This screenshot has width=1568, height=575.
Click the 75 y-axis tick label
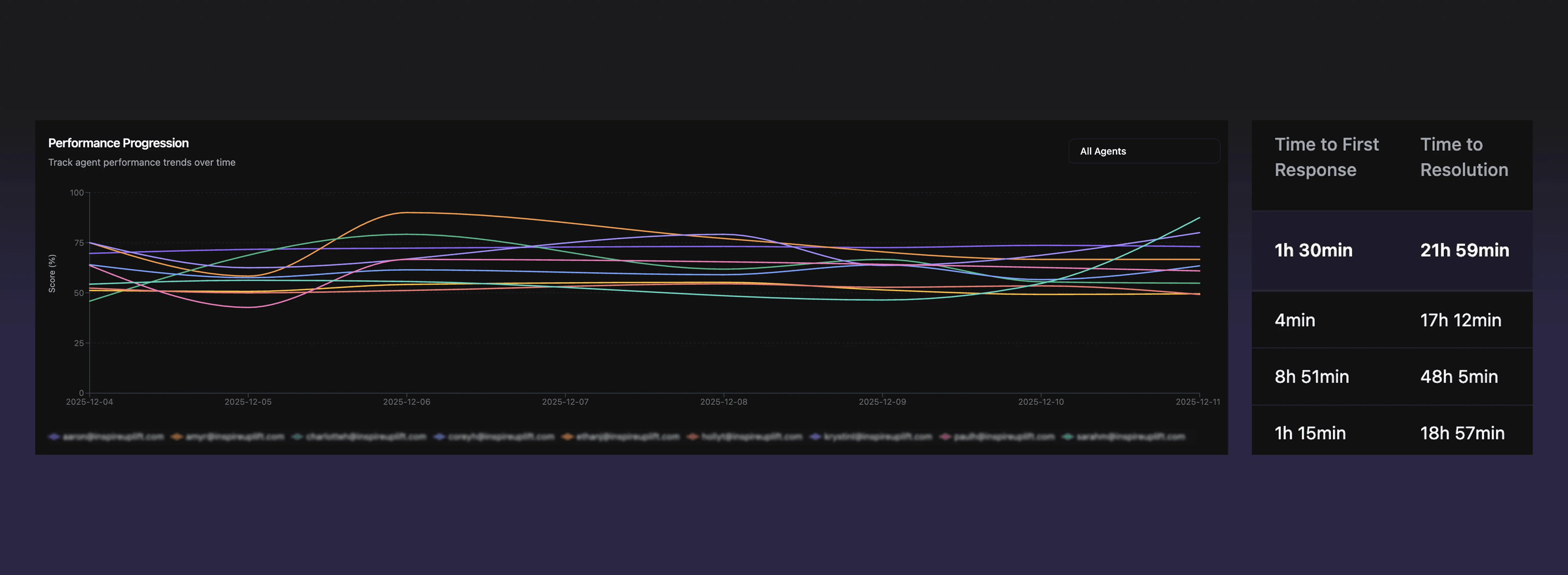pyautogui.click(x=79, y=243)
